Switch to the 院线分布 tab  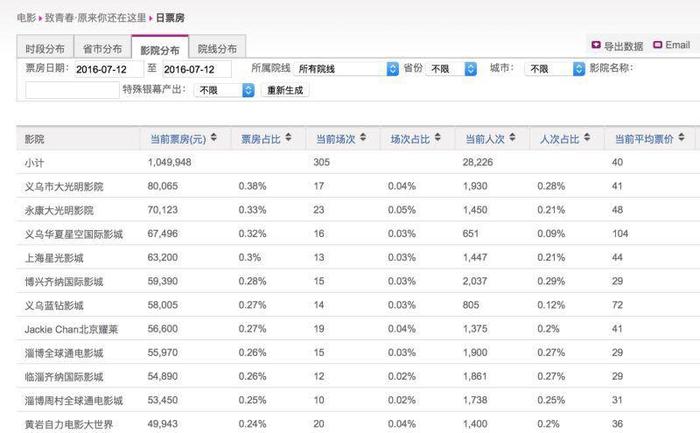pos(217,48)
